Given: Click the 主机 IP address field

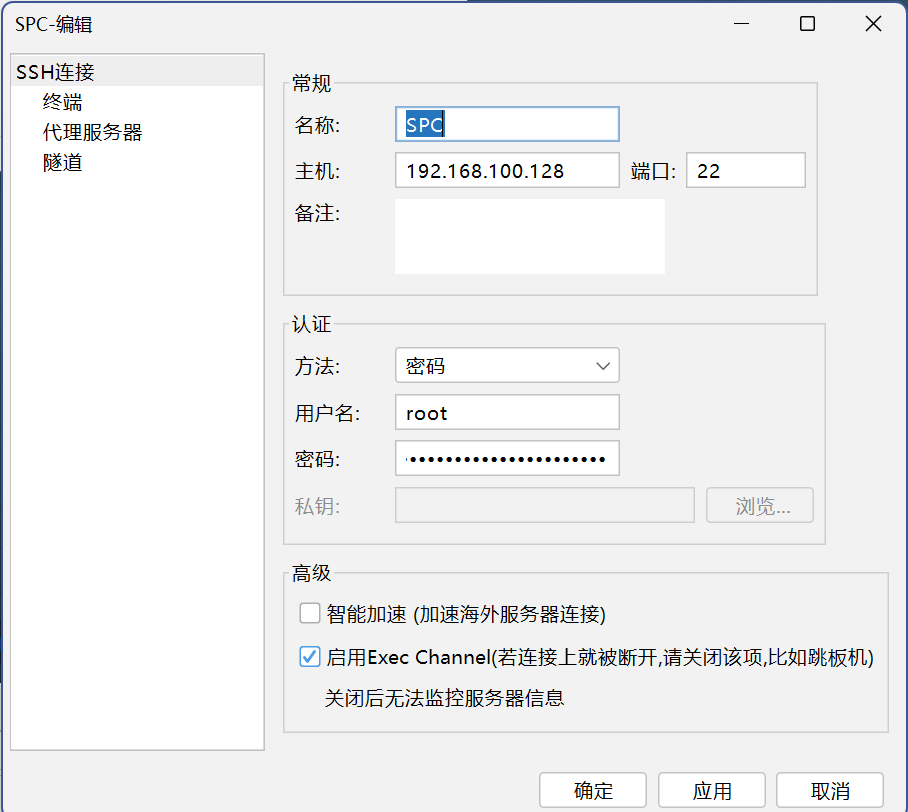Looking at the screenshot, I should tap(507, 171).
